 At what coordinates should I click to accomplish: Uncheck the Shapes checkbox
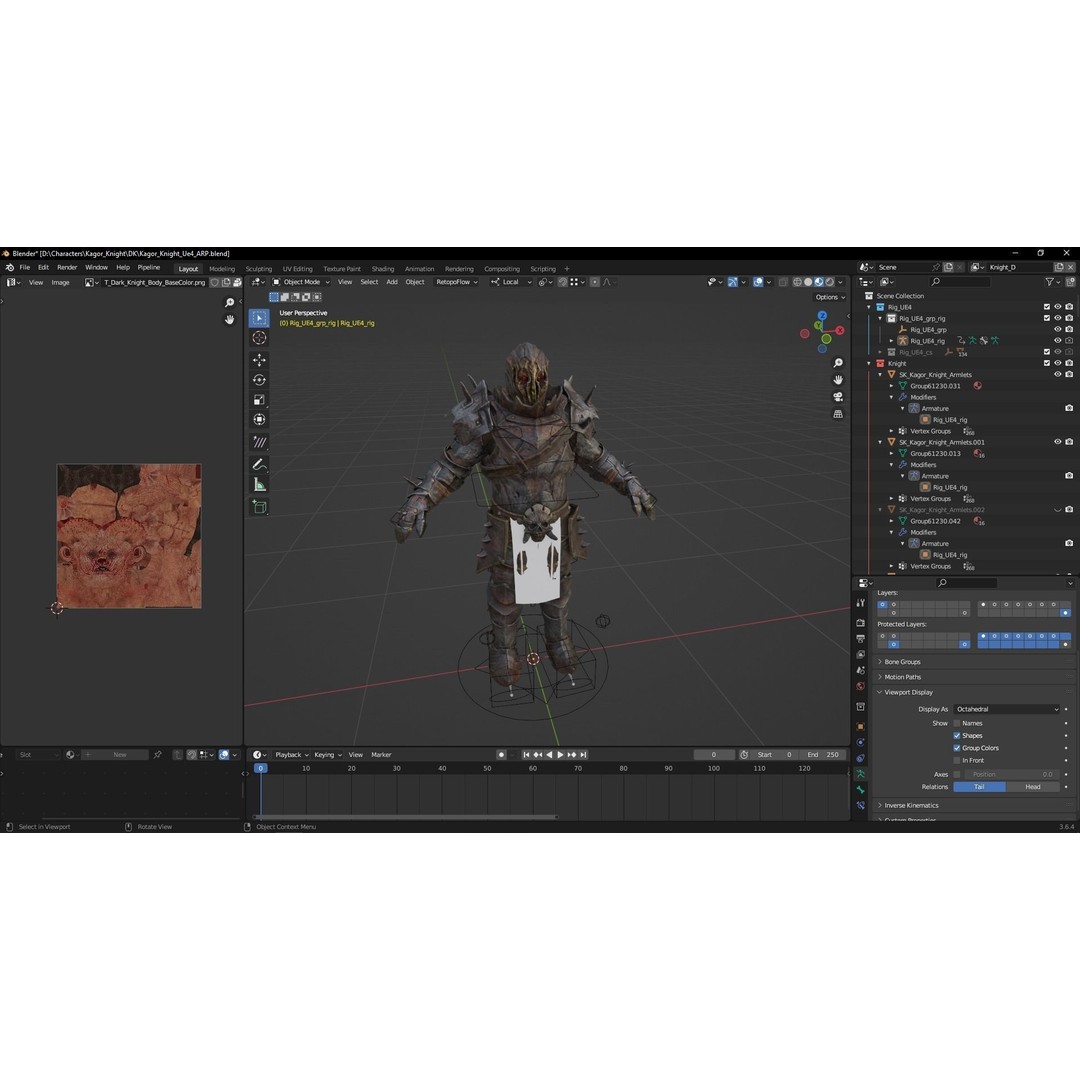pos(957,736)
